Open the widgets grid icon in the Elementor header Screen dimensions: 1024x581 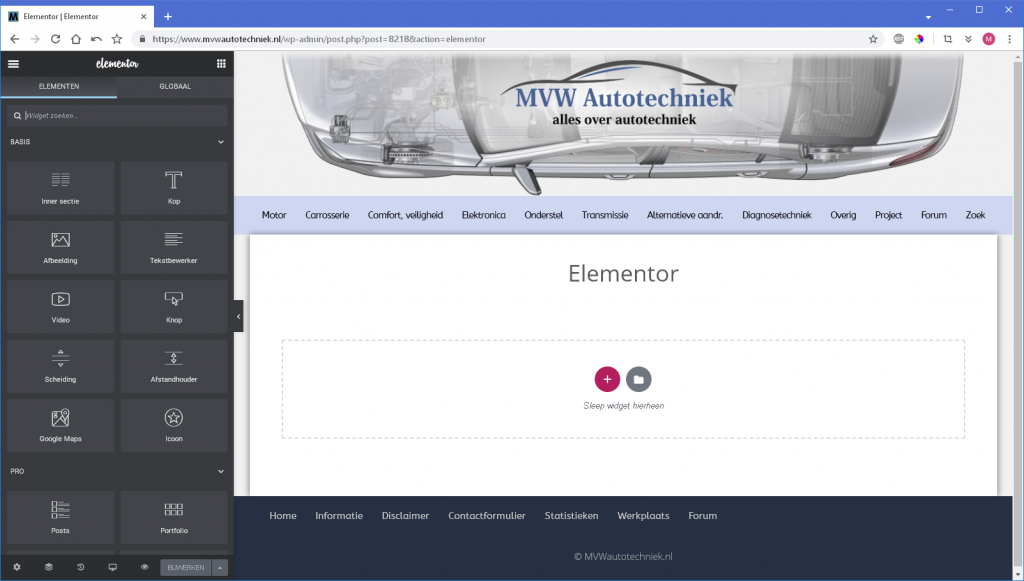pos(221,63)
